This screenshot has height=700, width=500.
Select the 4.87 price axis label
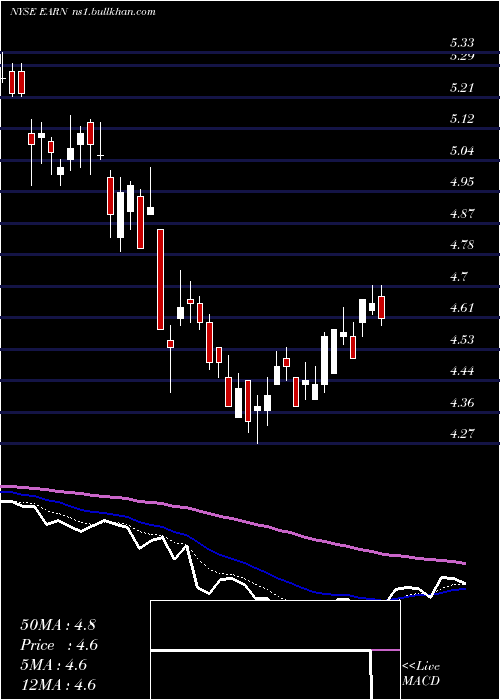462,213
